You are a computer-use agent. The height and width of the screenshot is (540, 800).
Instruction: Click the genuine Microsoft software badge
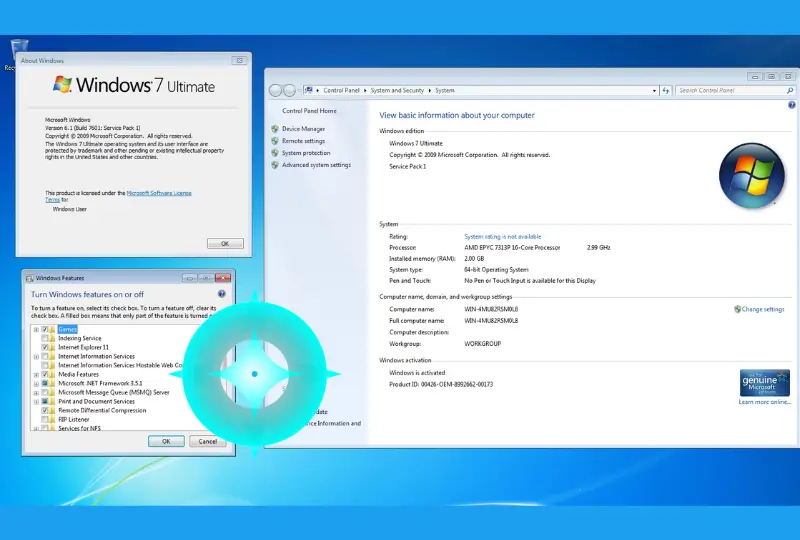(765, 383)
